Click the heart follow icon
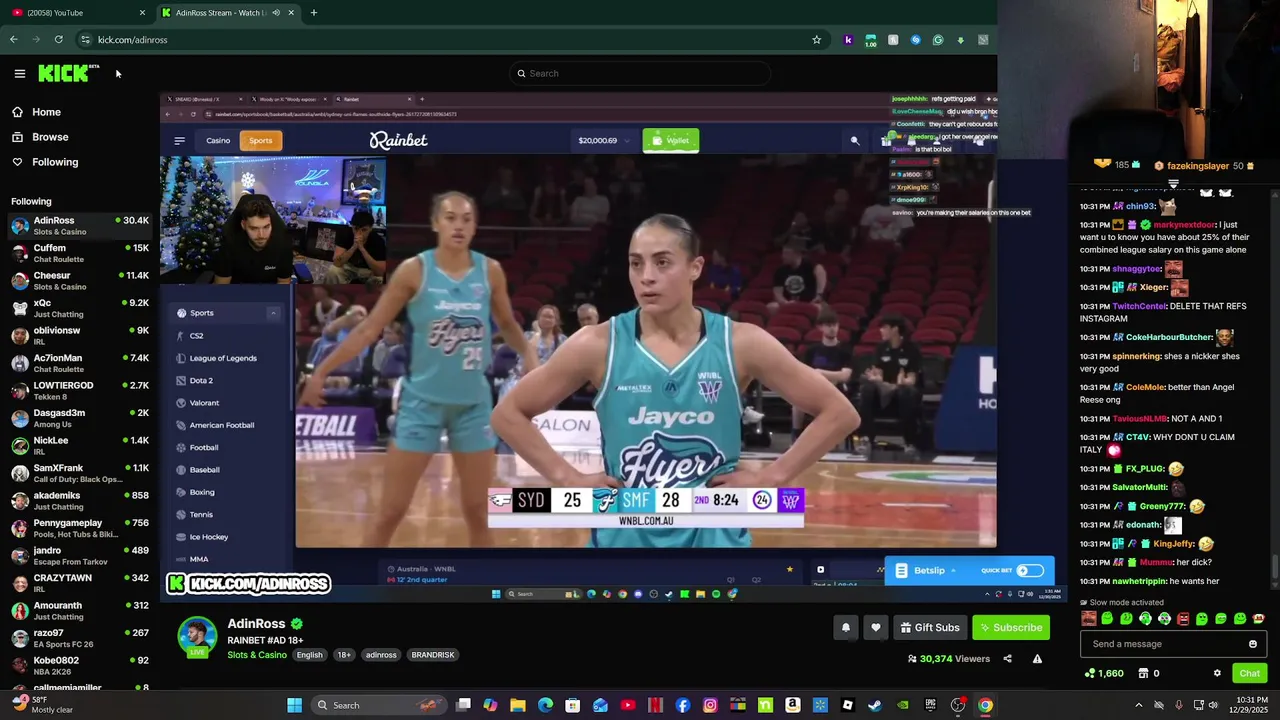This screenshot has width=1280, height=720. [x=876, y=627]
